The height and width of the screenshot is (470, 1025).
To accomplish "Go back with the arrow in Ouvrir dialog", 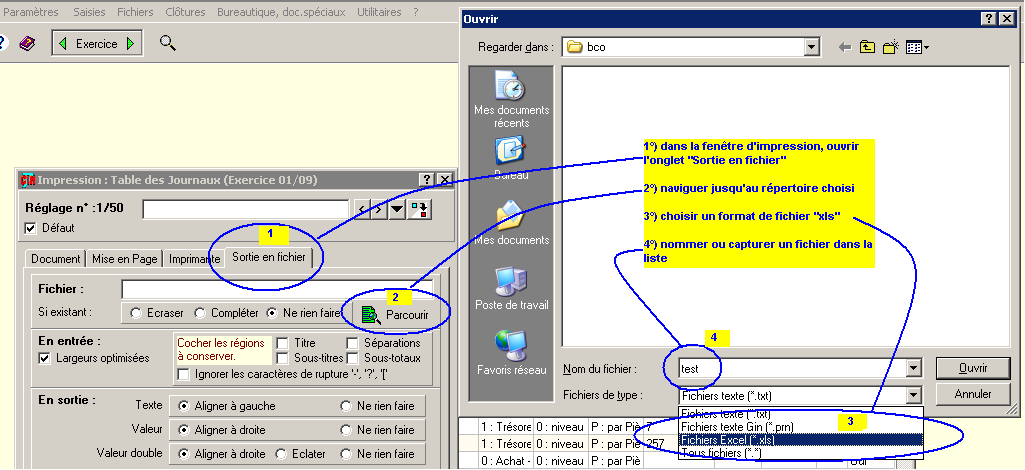I will coord(845,47).
